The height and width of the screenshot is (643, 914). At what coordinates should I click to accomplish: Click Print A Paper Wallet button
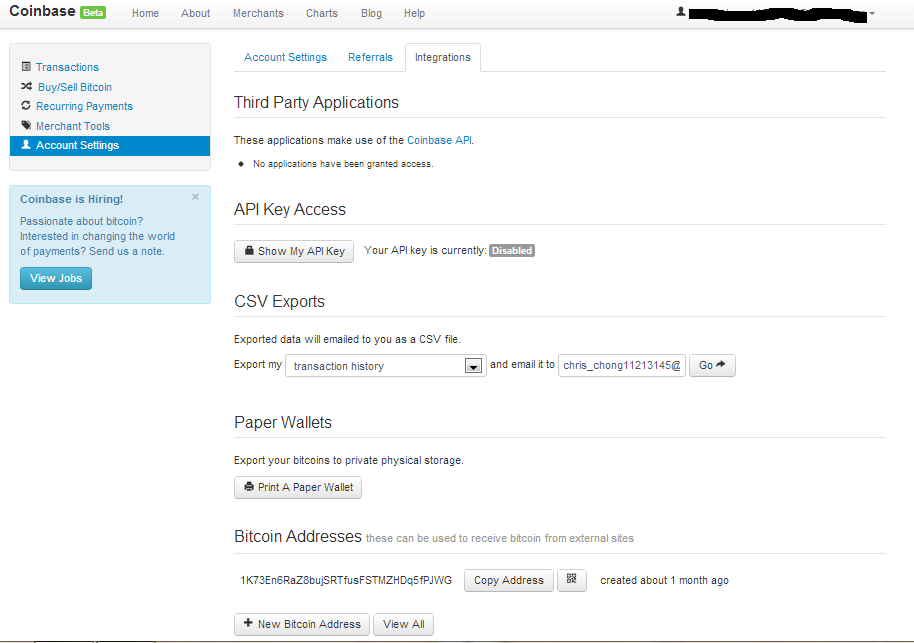[x=298, y=487]
